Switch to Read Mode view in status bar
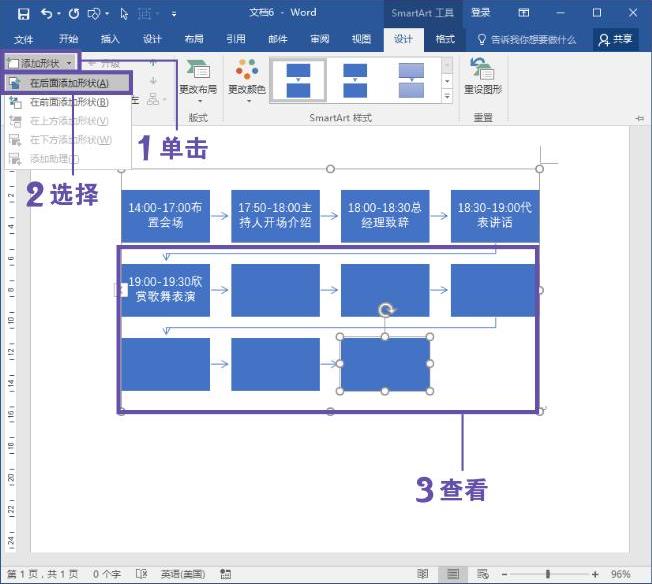The height and width of the screenshot is (584, 652). (x=423, y=574)
